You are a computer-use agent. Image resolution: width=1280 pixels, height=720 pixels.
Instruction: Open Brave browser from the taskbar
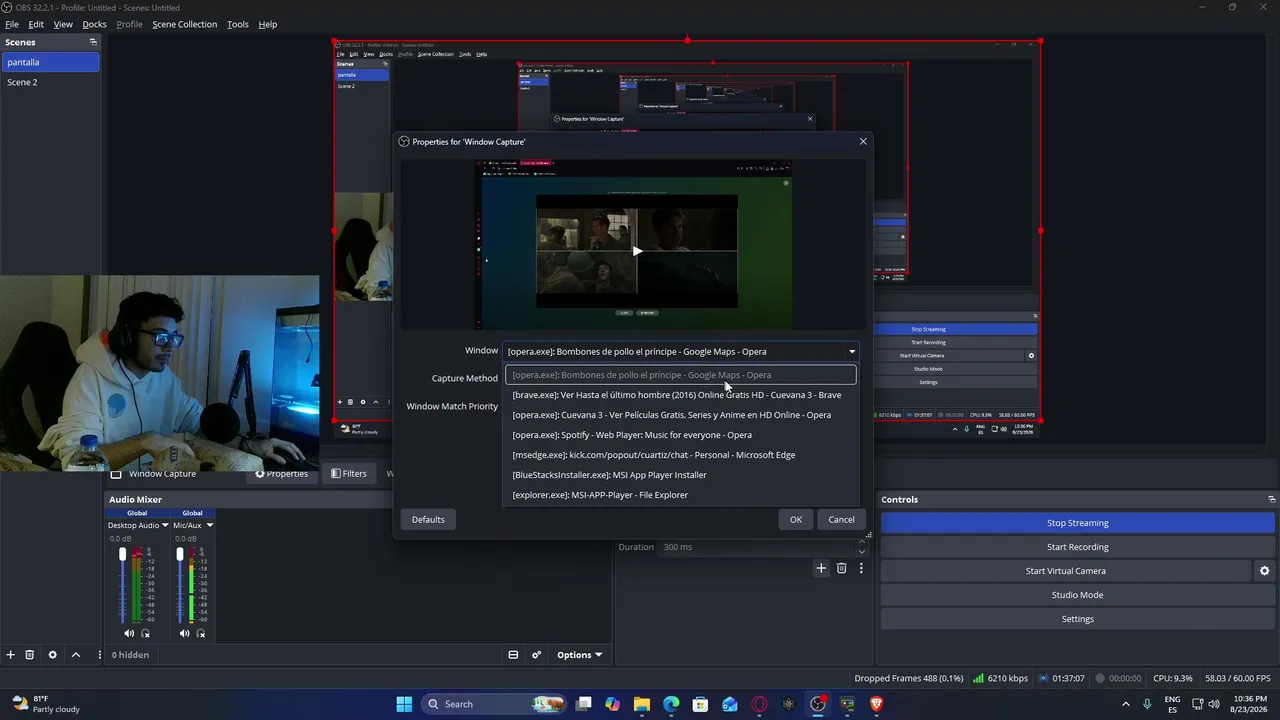(x=876, y=704)
